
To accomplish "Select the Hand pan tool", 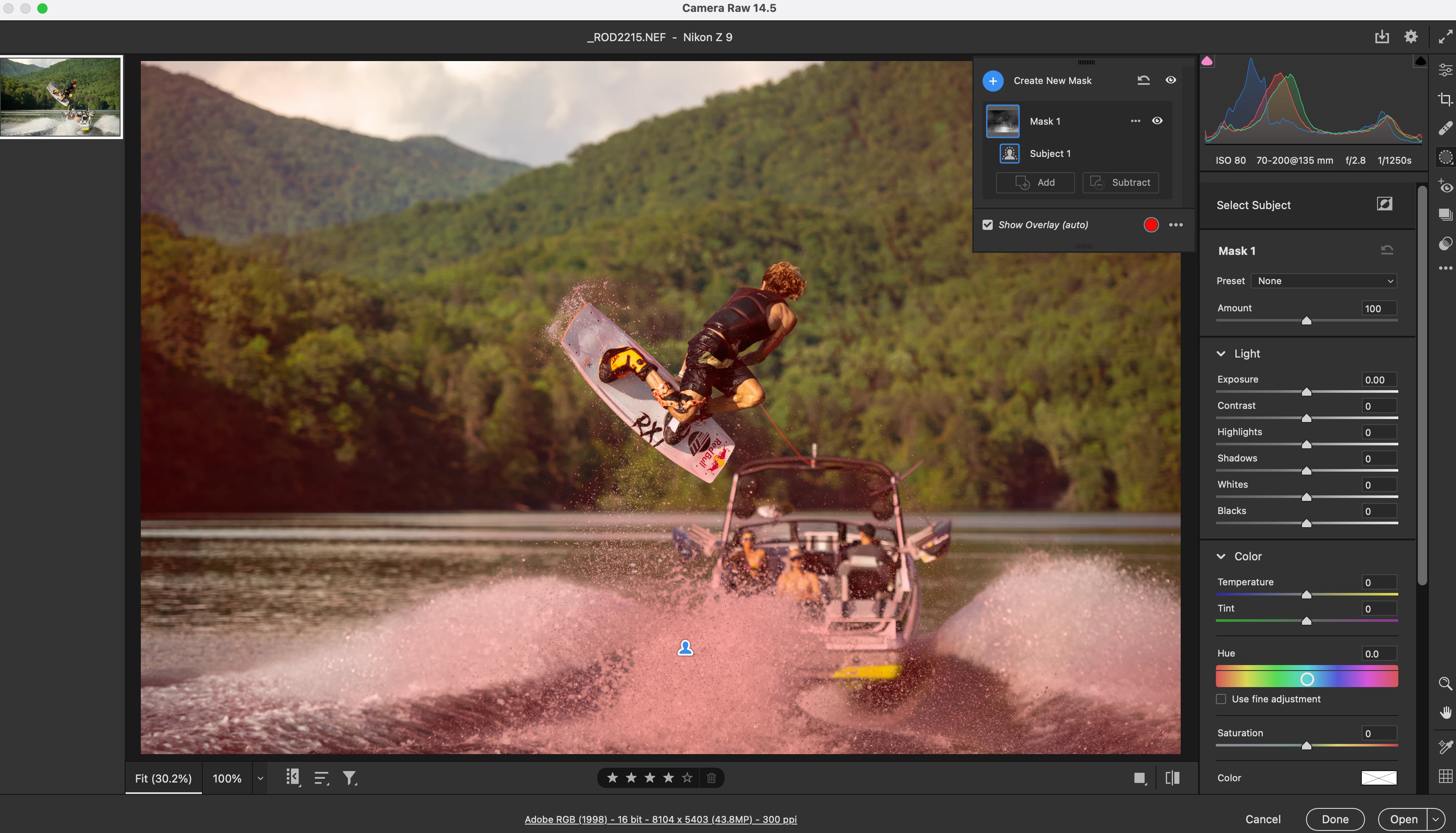I will tap(1445, 712).
